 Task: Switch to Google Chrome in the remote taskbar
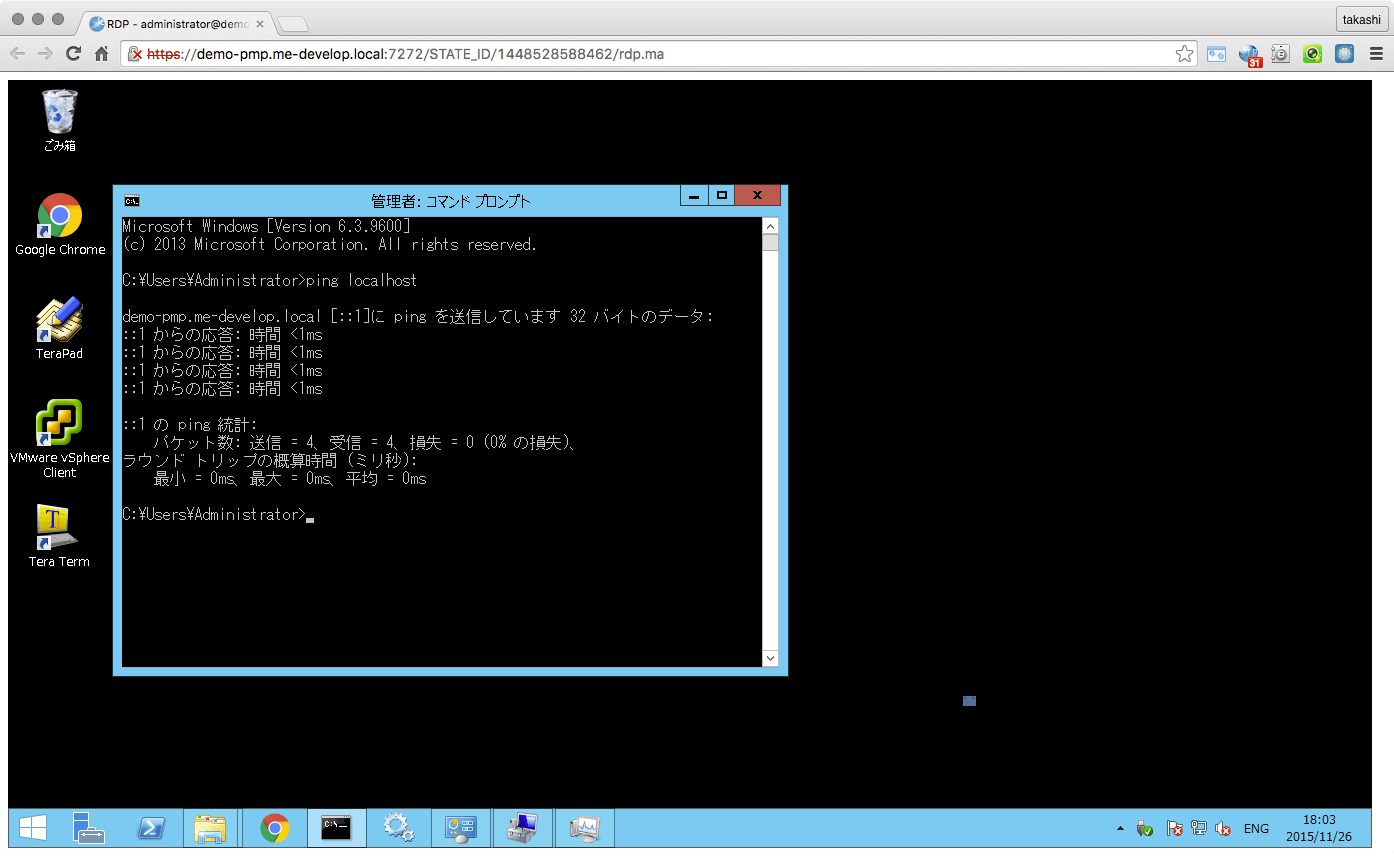coord(275,828)
